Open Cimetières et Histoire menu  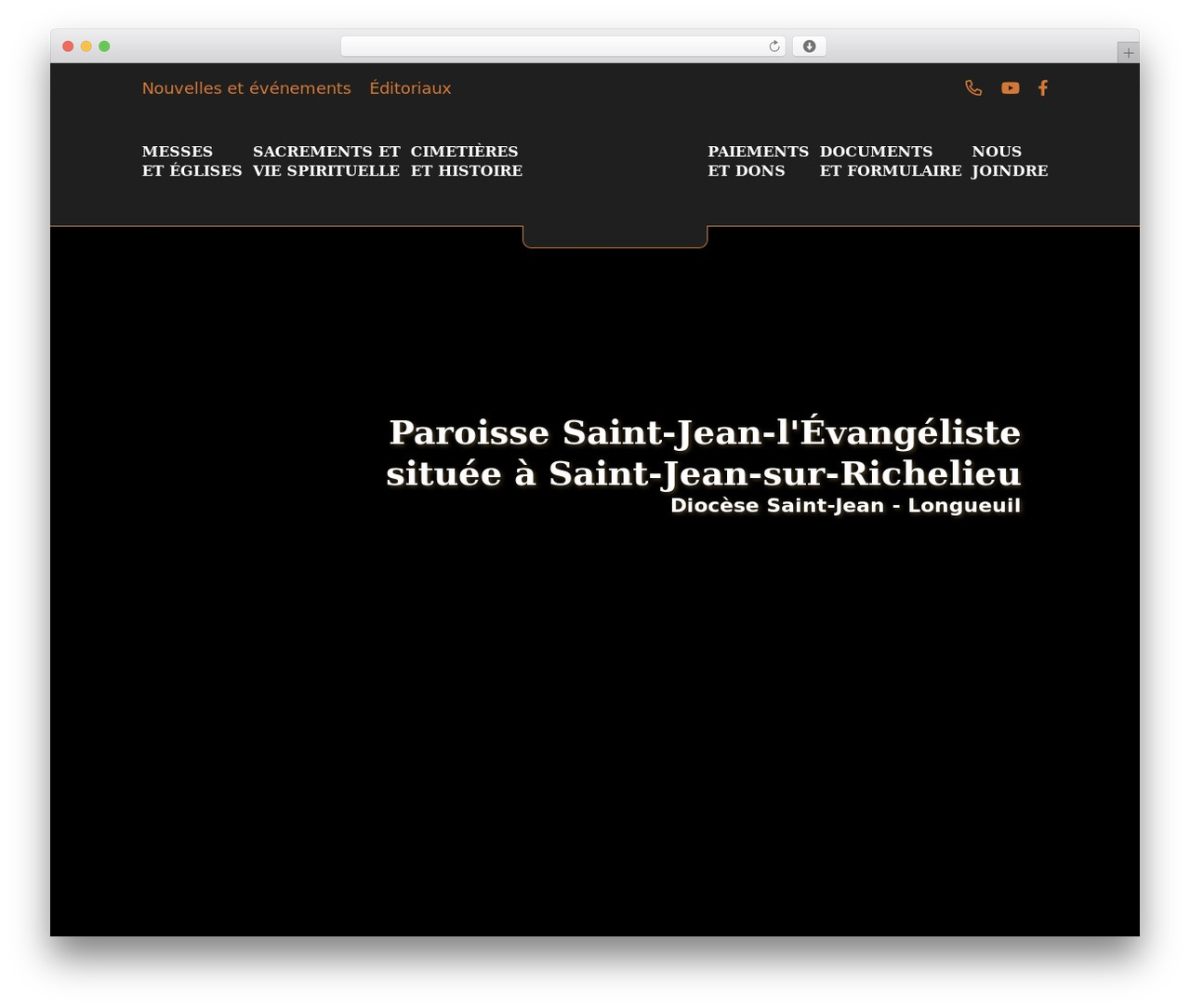tap(467, 161)
